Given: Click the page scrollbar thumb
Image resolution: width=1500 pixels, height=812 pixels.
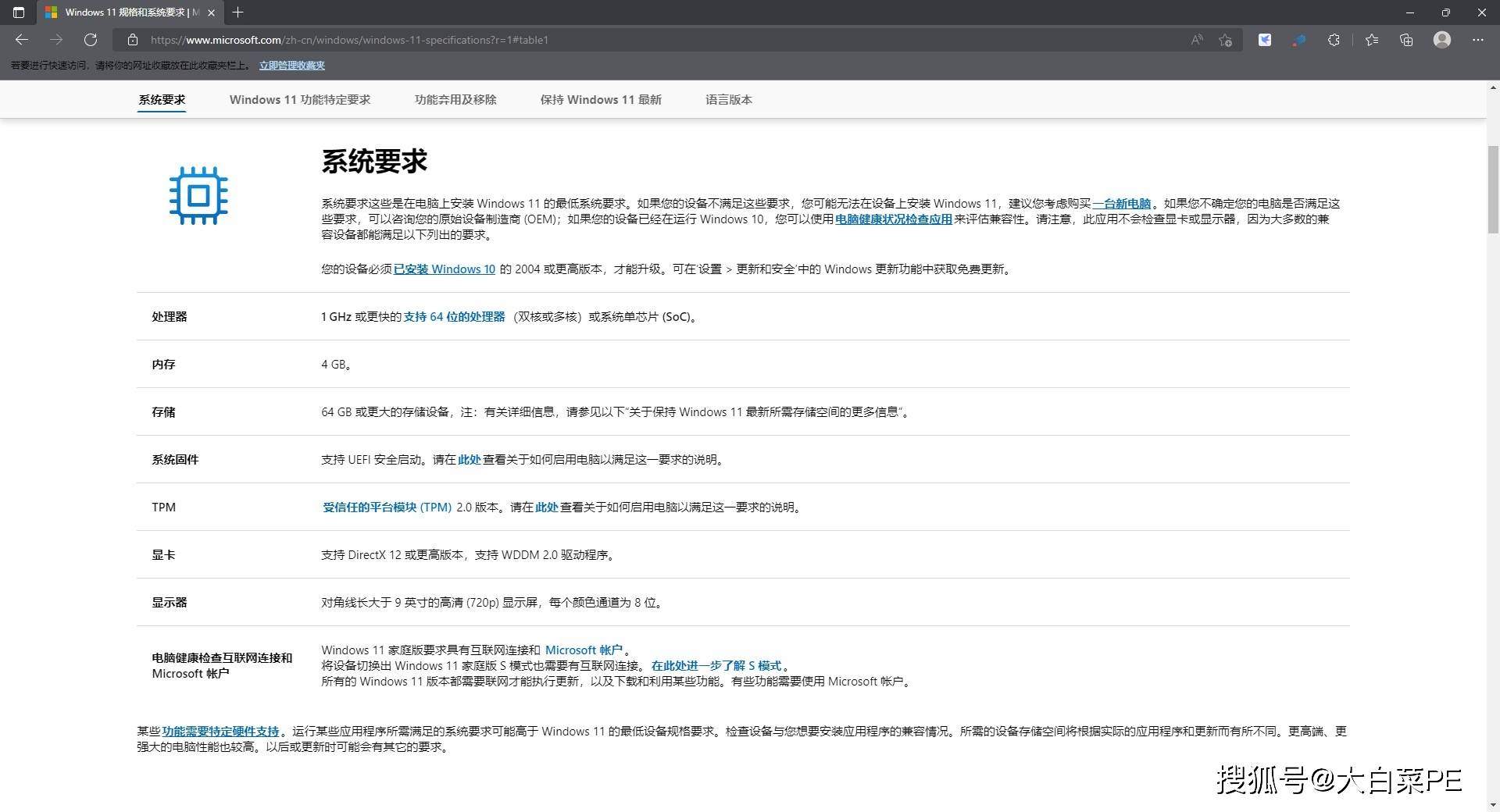Looking at the screenshot, I should point(1493,190).
